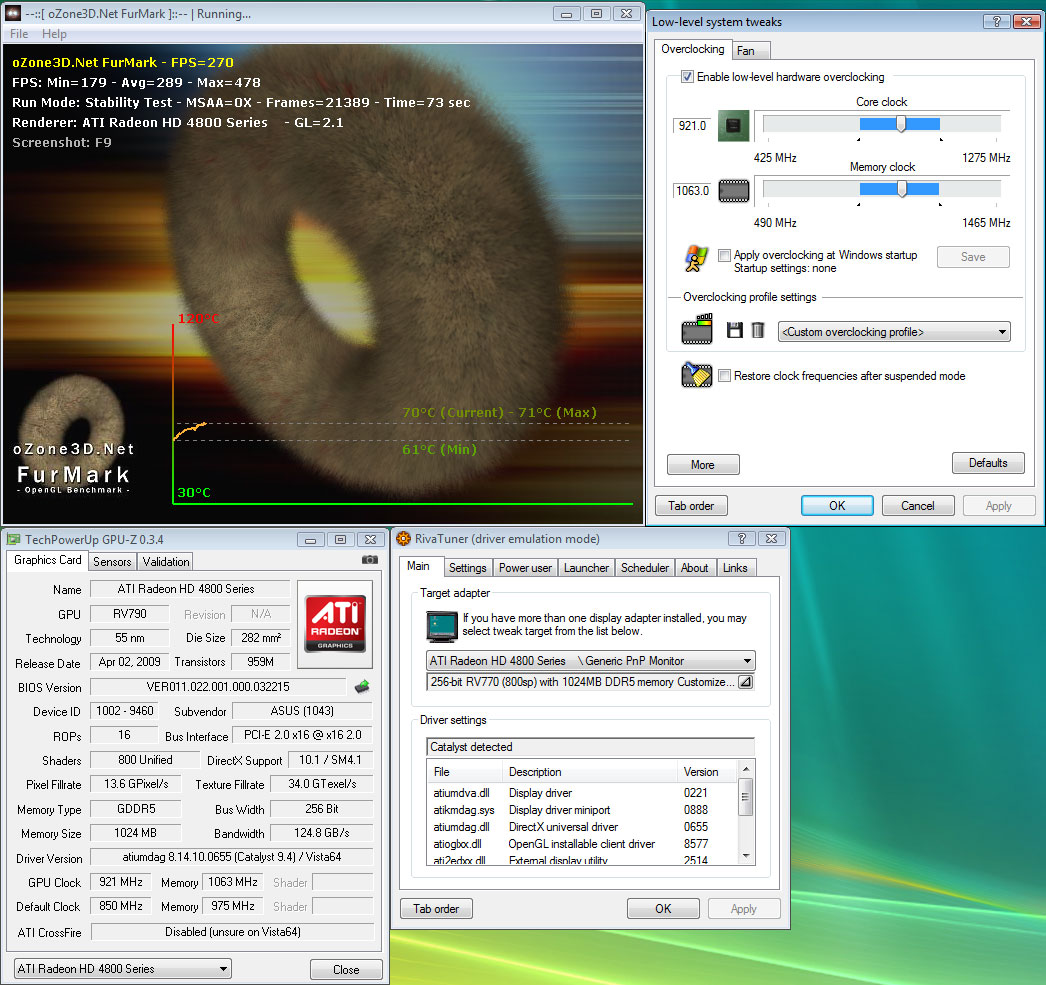Viewport: 1046px width, 985px height.
Task: Click the RivaTuner gear title icon
Action: pos(403,539)
